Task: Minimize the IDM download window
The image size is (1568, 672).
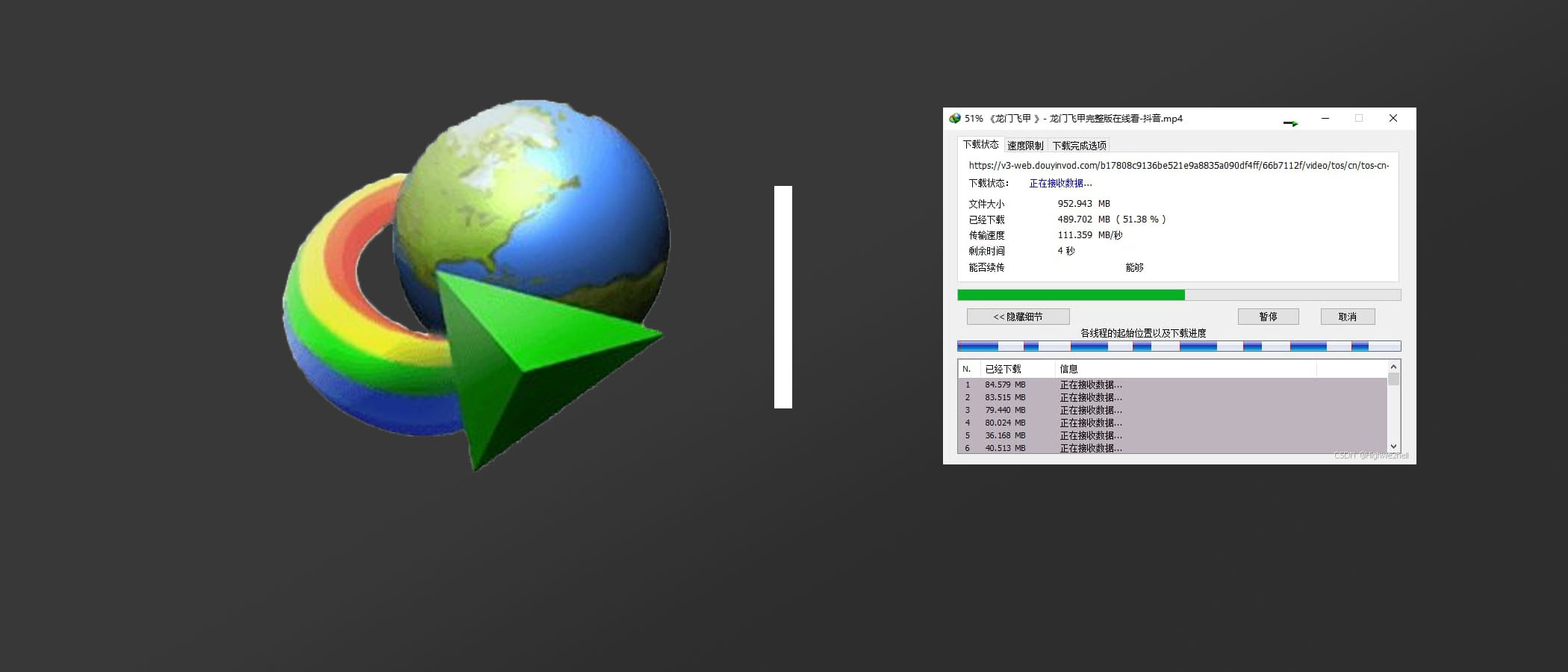Action: 1325,118
